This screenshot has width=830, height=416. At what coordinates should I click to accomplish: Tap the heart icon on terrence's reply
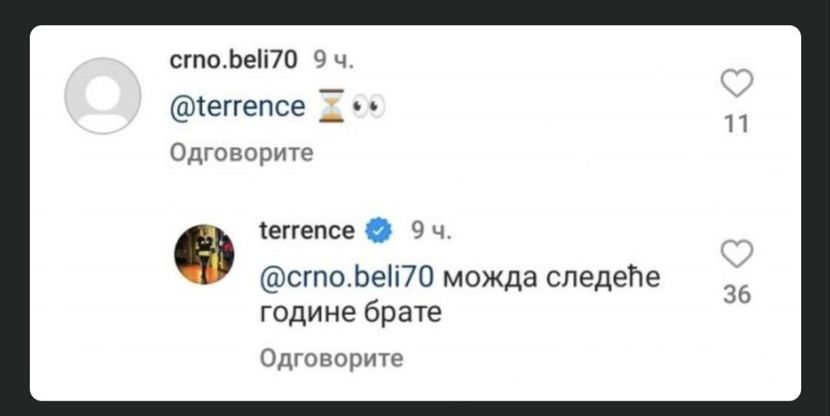click(x=736, y=254)
